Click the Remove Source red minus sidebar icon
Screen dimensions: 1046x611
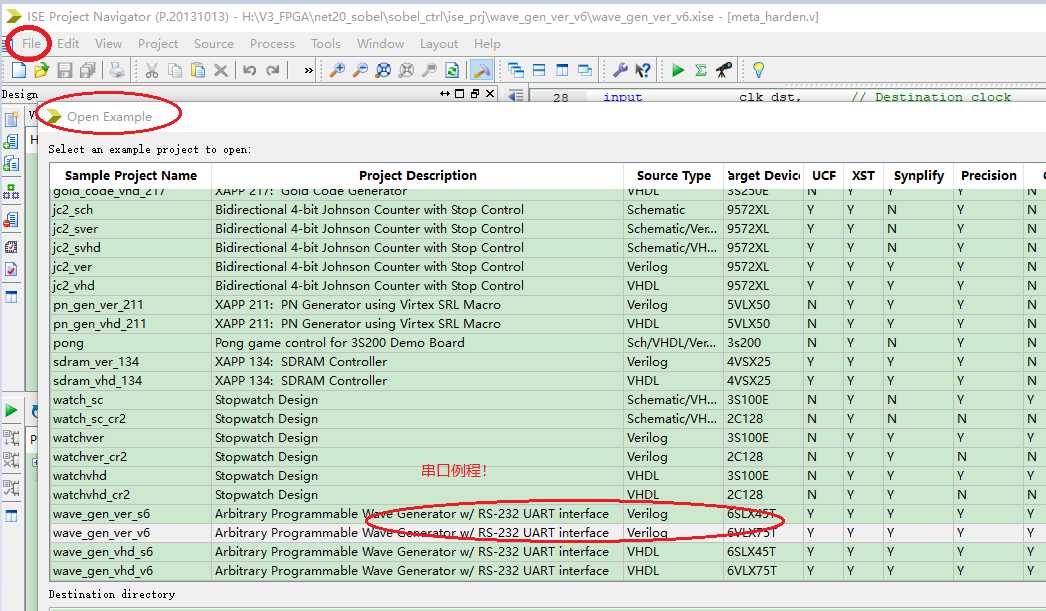[11, 219]
